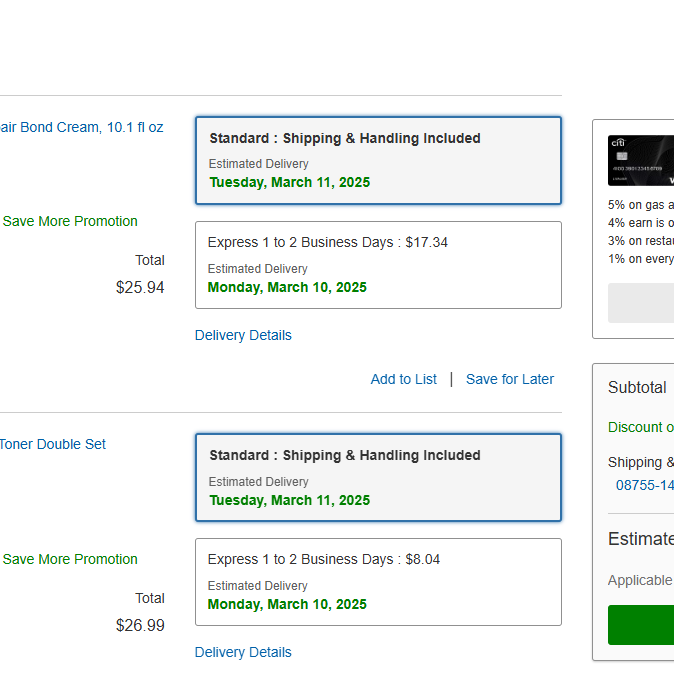Open Delivery Details for Toner Double Set
Screen dimensions: 674x674
[x=243, y=652]
